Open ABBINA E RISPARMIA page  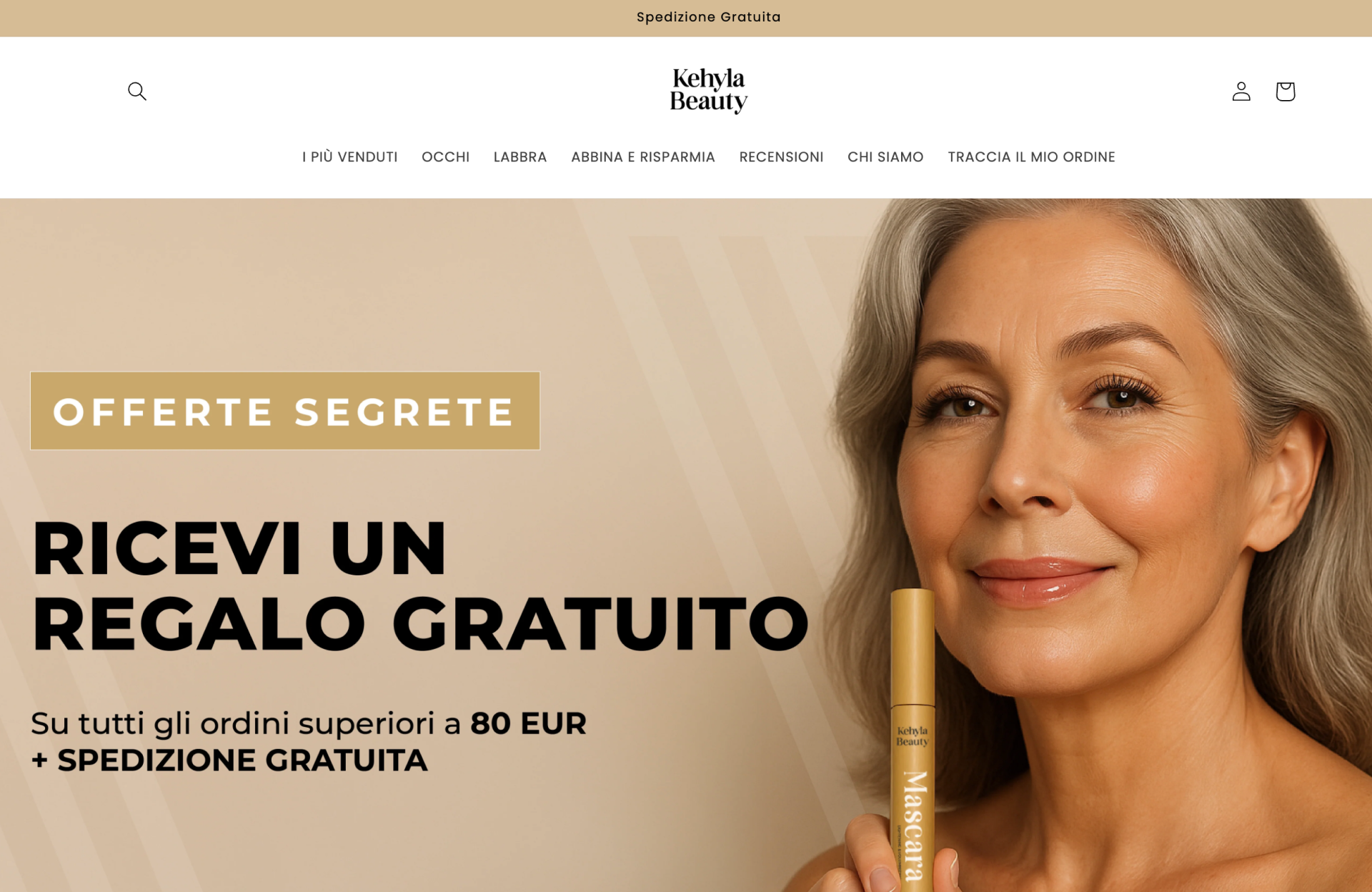pos(643,157)
